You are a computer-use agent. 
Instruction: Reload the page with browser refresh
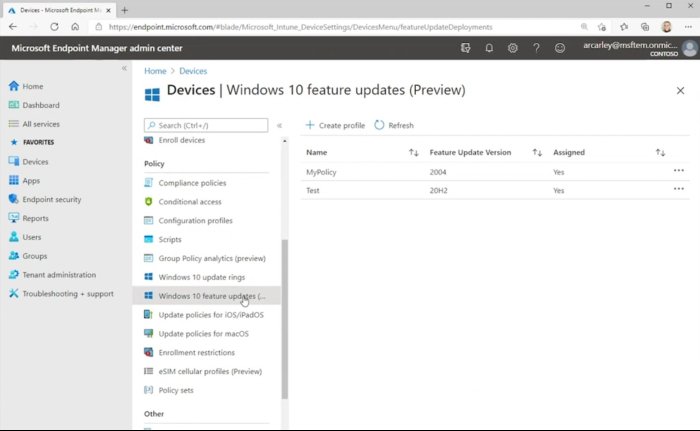(54, 27)
